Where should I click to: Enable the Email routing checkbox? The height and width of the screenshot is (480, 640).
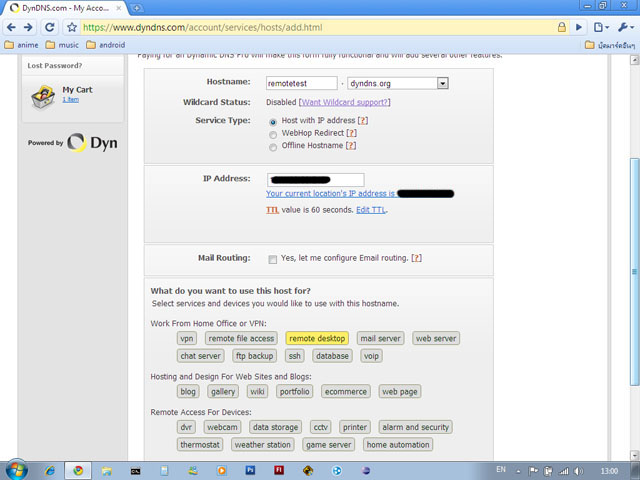(272, 259)
